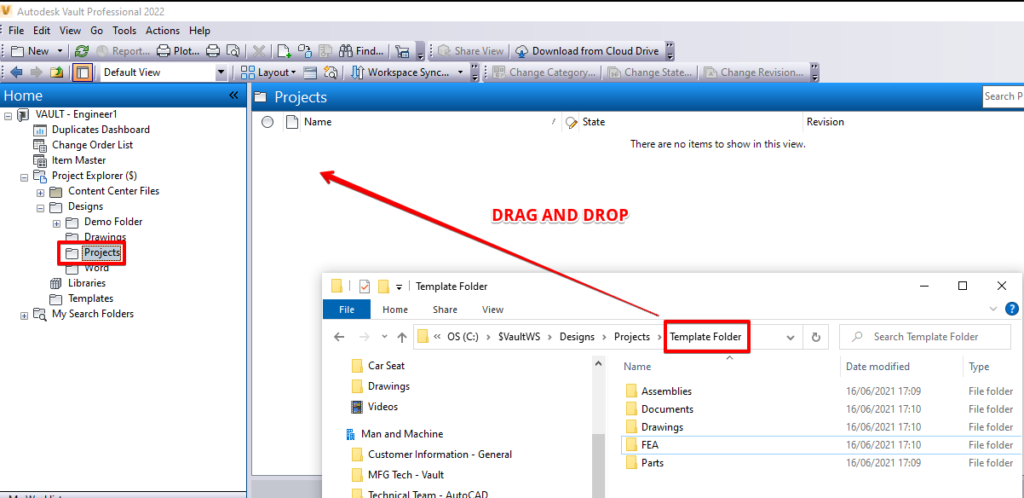Select the Projects folder in the tree
1024x498 pixels.
click(102, 253)
